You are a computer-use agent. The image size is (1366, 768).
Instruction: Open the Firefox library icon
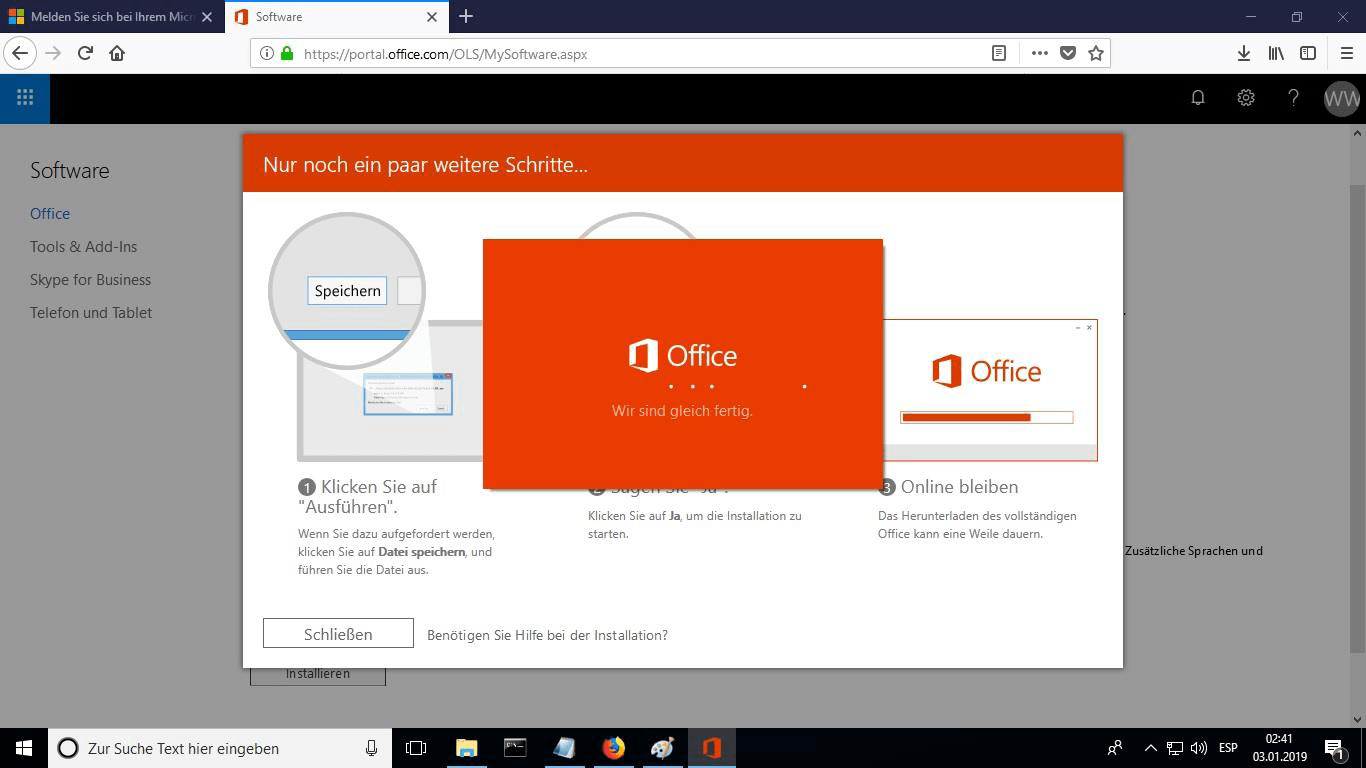pyautogui.click(x=1276, y=54)
